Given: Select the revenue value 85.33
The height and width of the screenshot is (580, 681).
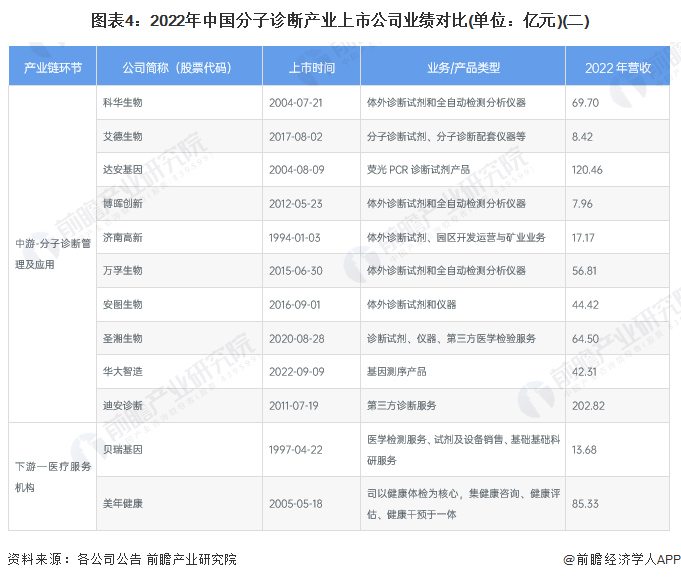Looking at the screenshot, I should click(x=585, y=504).
